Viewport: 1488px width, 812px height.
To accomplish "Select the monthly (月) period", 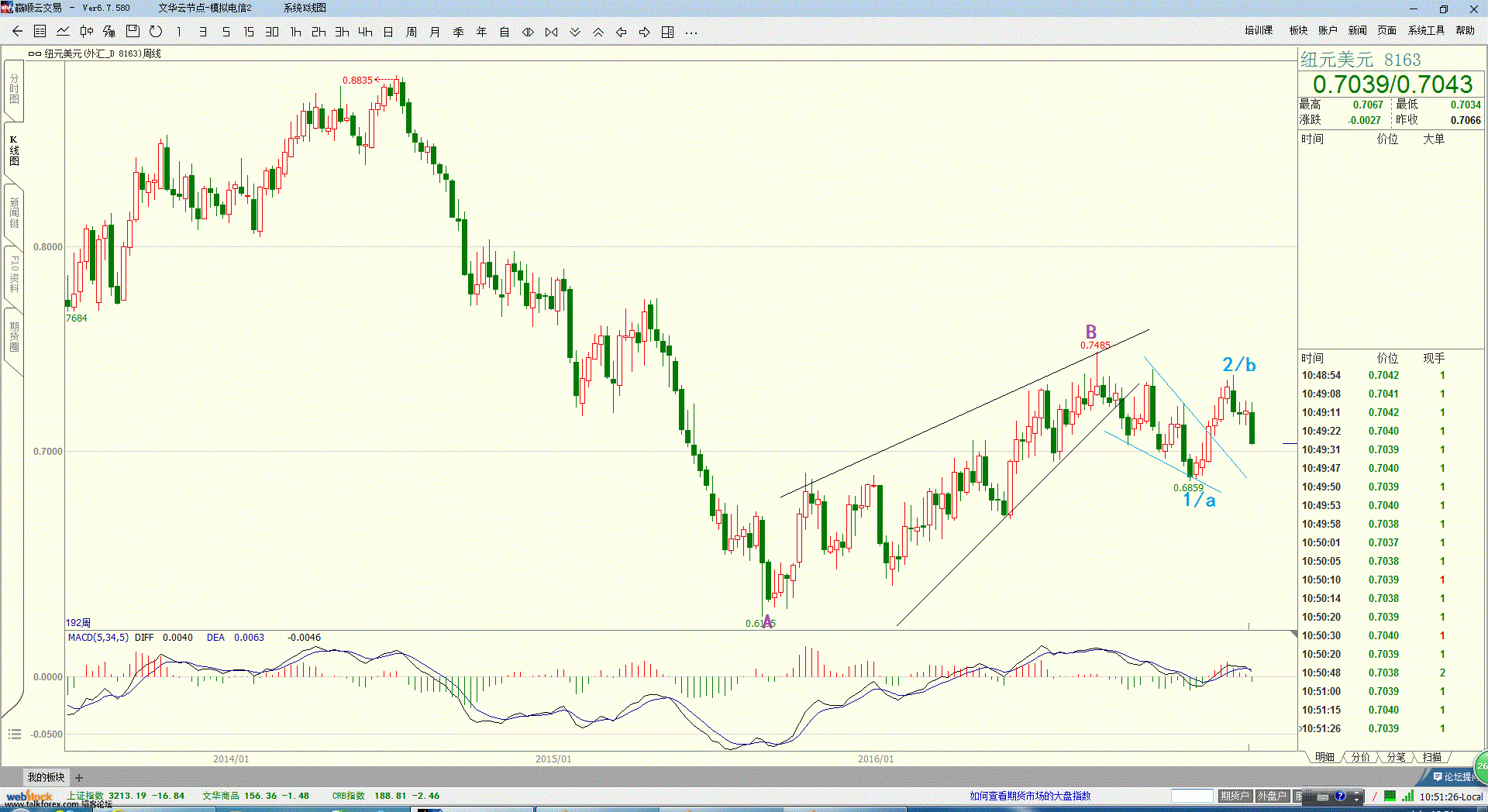I will point(435,32).
